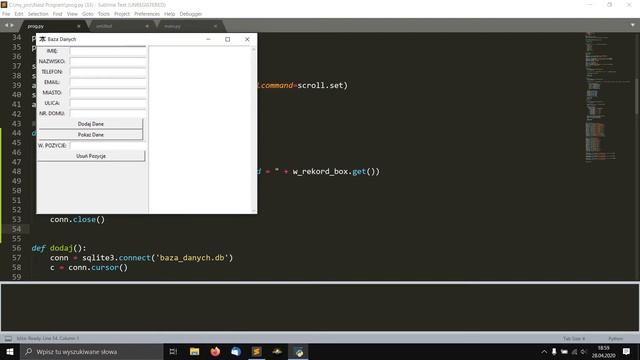Image resolution: width=640 pixels, height=360 pixels.
Task: Close the third editor tab
Action: (215, 26)
